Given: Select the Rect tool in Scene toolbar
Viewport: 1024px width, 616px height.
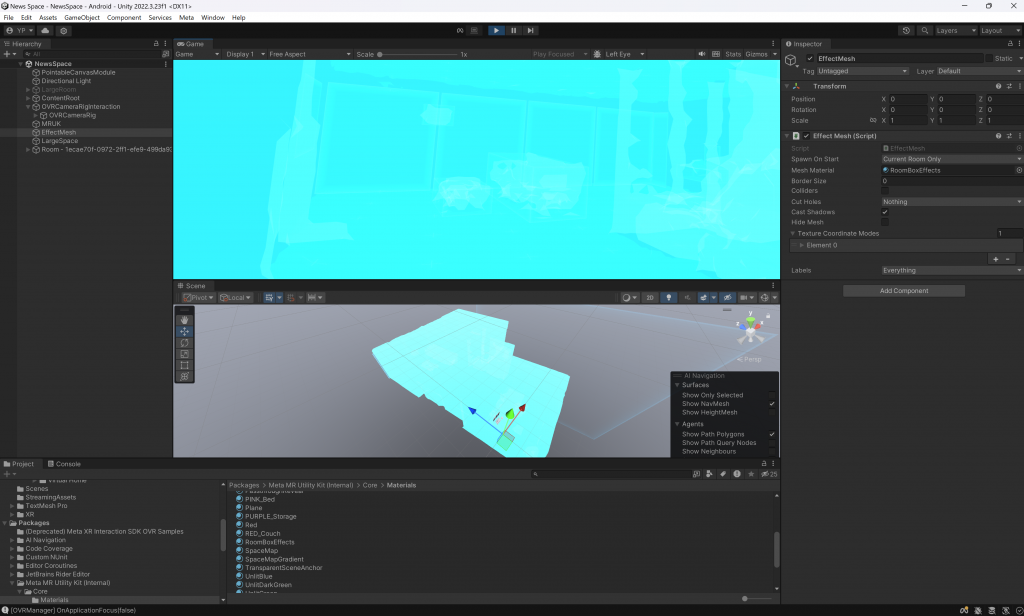Looking at the screenshot, I should coord(185,365).
